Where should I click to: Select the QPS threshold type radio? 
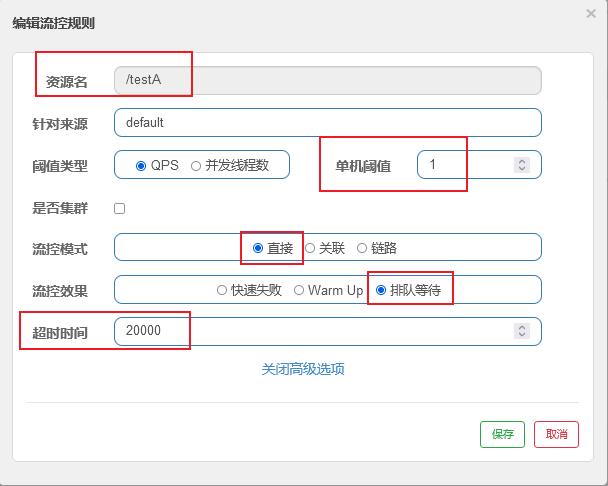pos(141,165)
